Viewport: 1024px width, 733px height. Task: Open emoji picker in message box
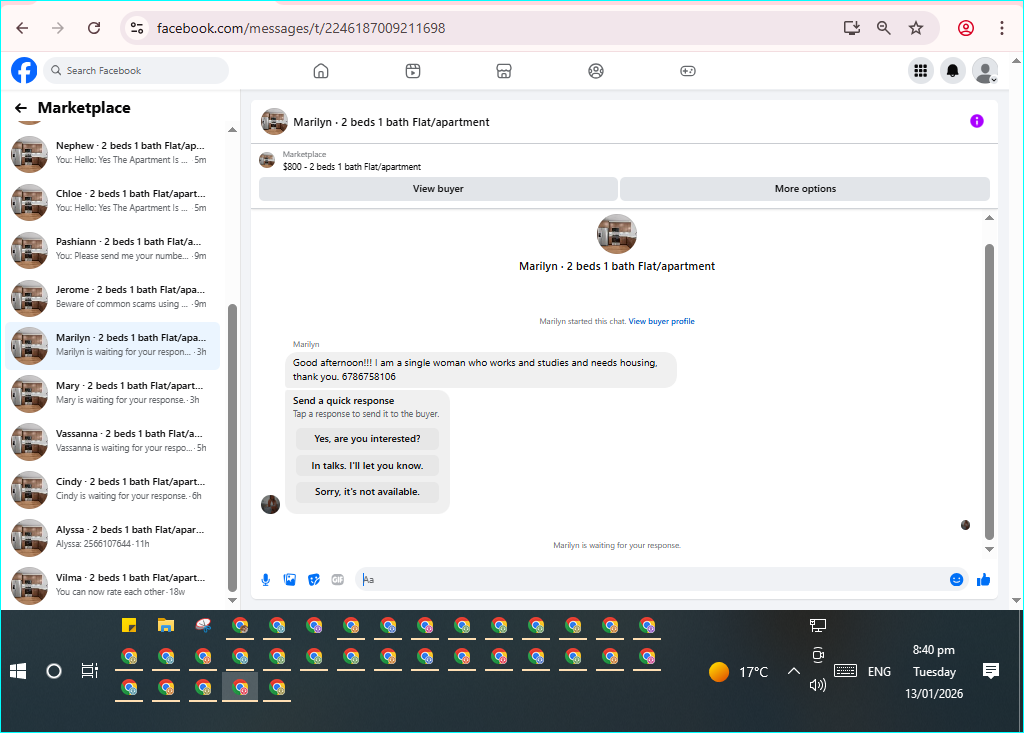pyautogui.click(x=956, y=579)
